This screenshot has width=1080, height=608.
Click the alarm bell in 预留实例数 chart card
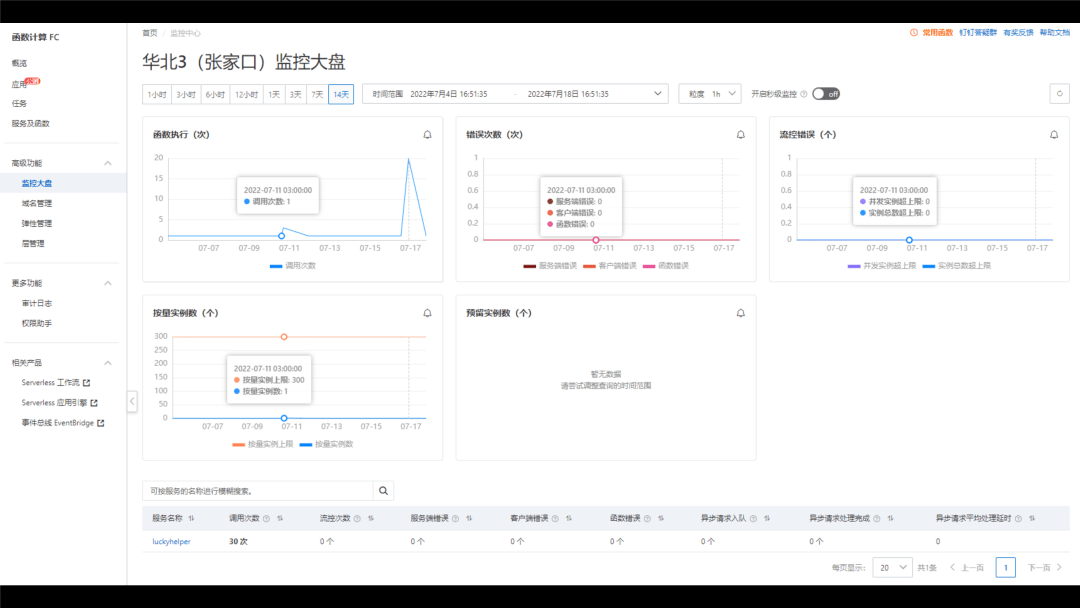click(x=740, y=313)
